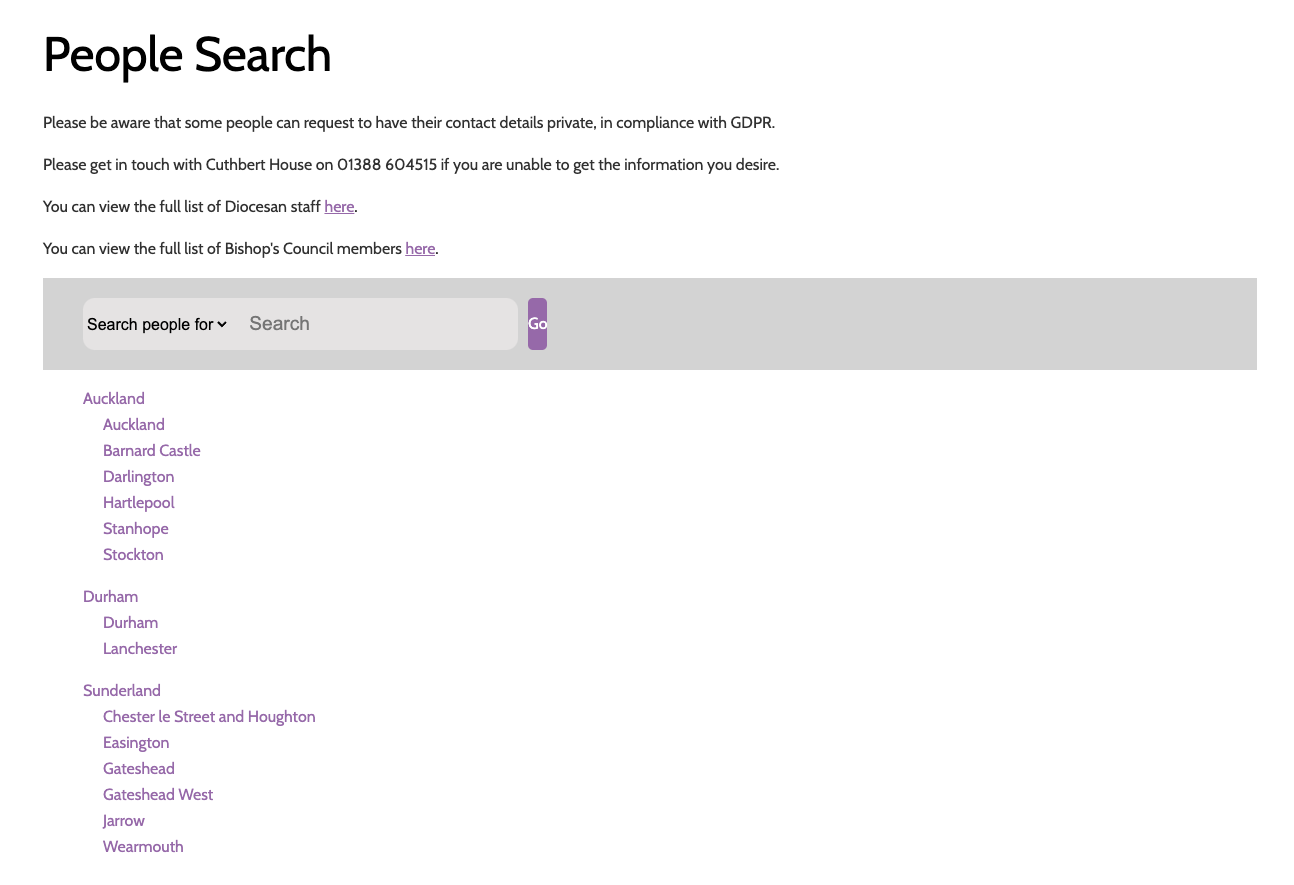Open Chester le Street and Houghton link
The height and width of the screenshot is (885, 1294).
coord(209,717)
